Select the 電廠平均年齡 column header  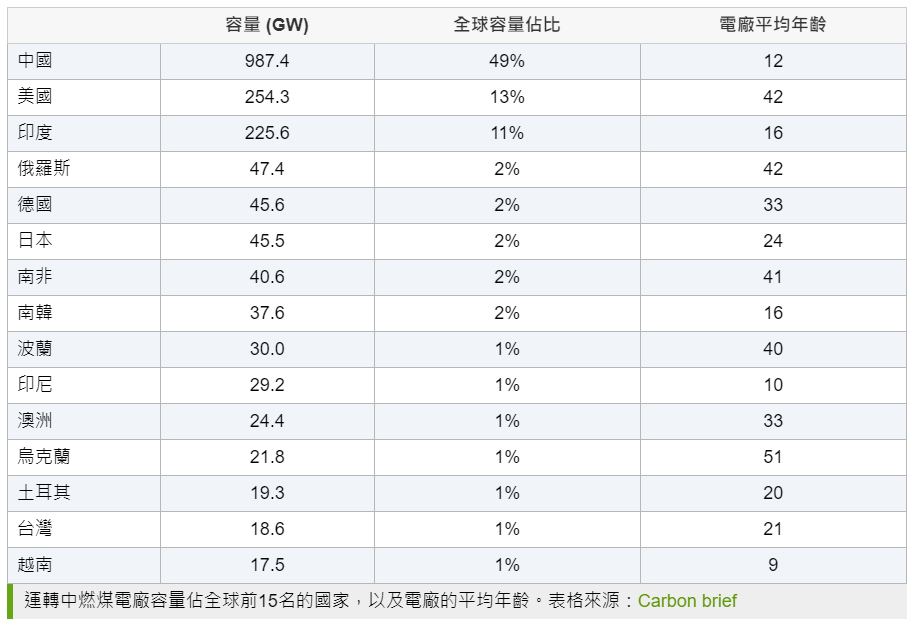(x=773, y=25)
